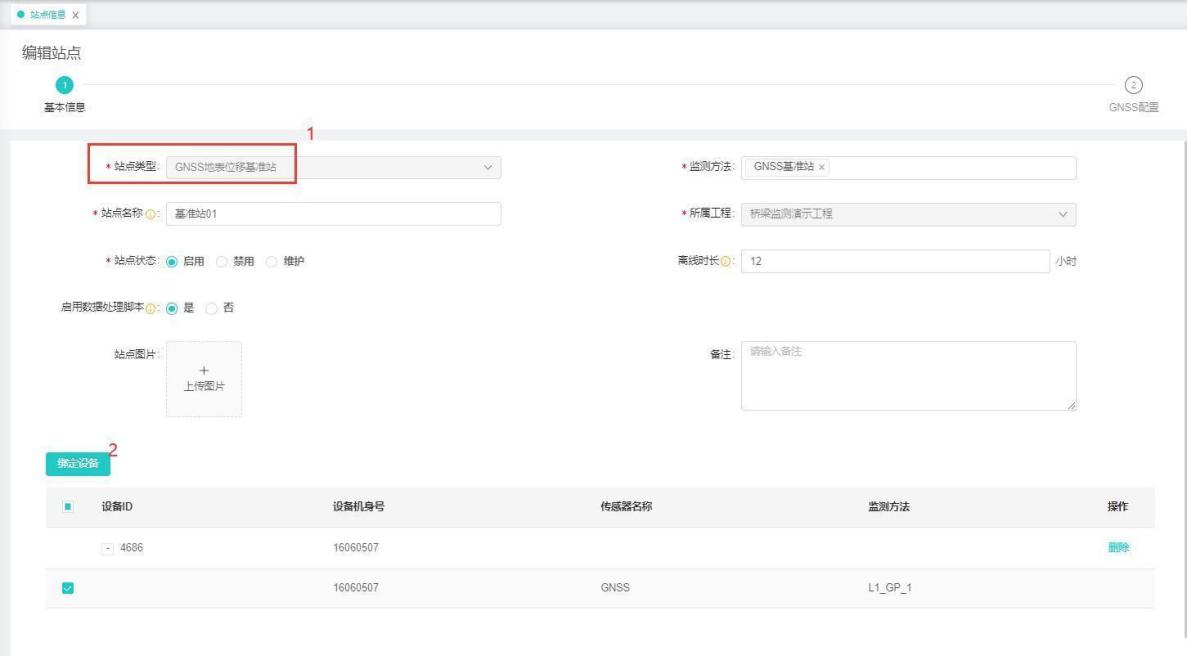Click the plus icon to upload 站点图片
The image size is (1187, 656).
click(x=203, y=371)
